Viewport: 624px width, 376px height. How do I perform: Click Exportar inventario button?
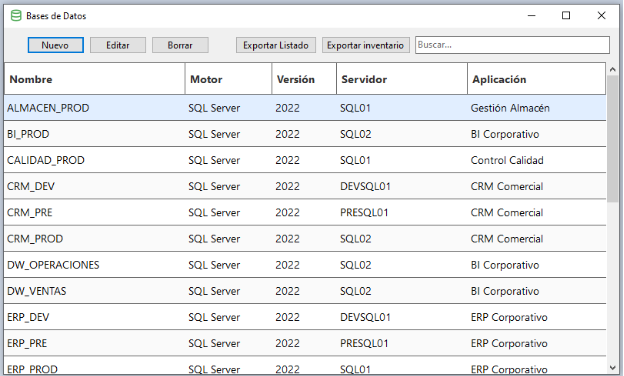tap(366, 45)
